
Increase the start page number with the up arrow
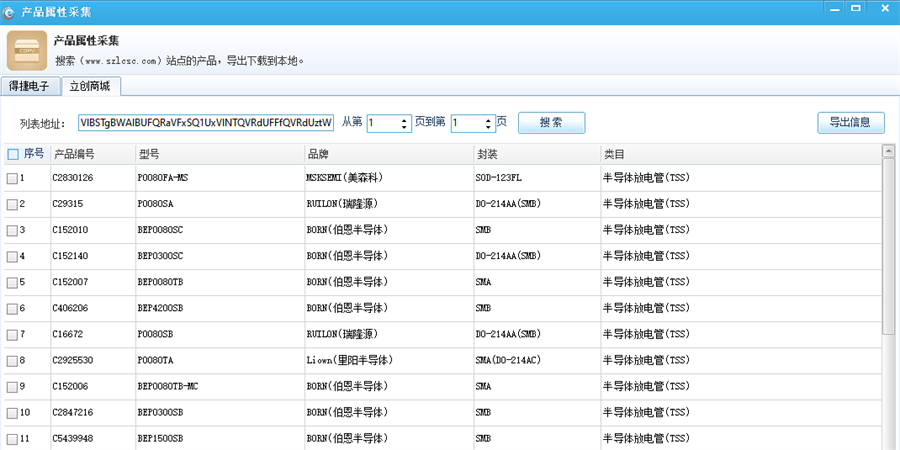point(404,118)
